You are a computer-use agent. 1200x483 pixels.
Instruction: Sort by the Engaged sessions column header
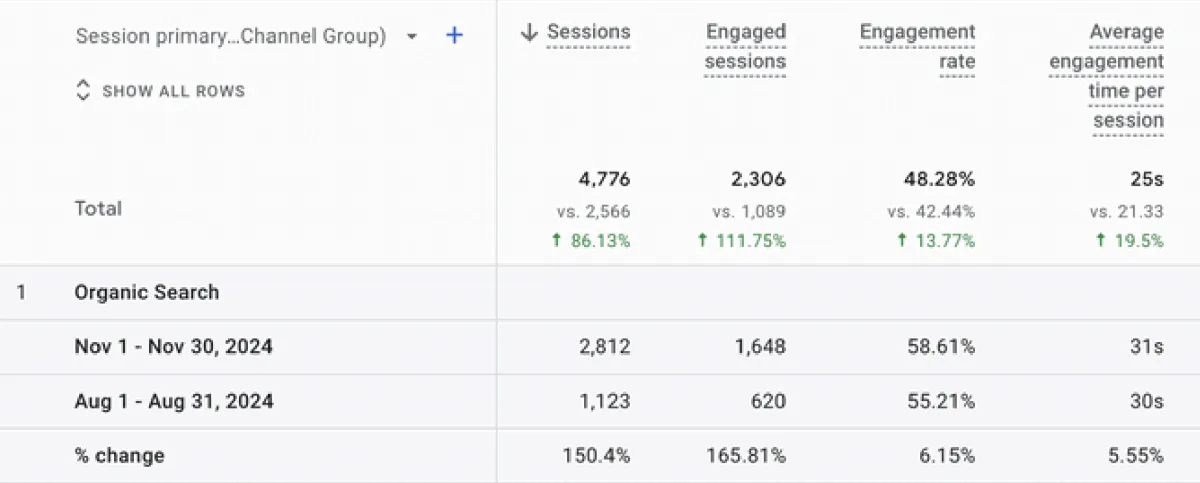745,47
